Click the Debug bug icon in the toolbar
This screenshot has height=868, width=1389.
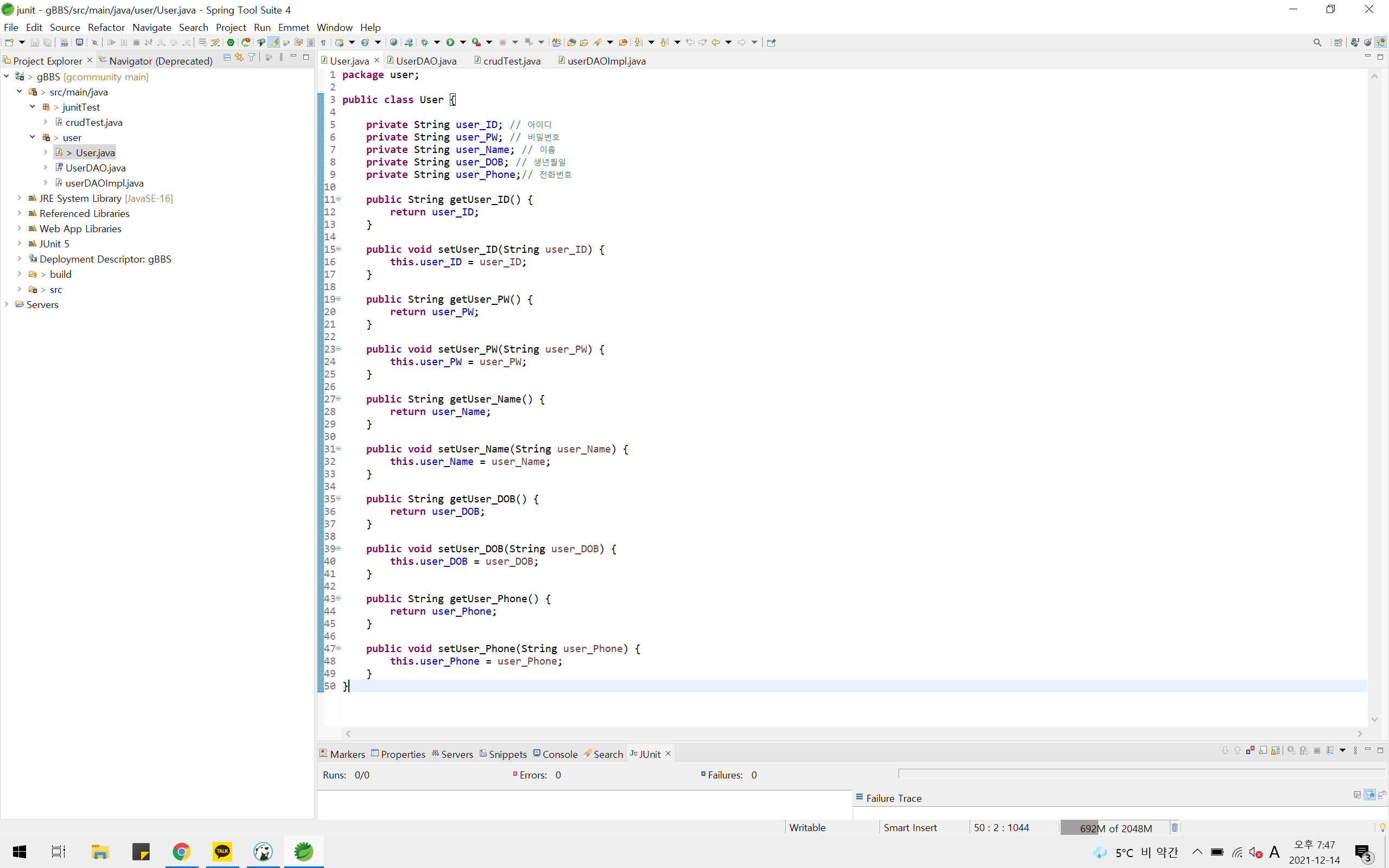click(x=425, y=42)
